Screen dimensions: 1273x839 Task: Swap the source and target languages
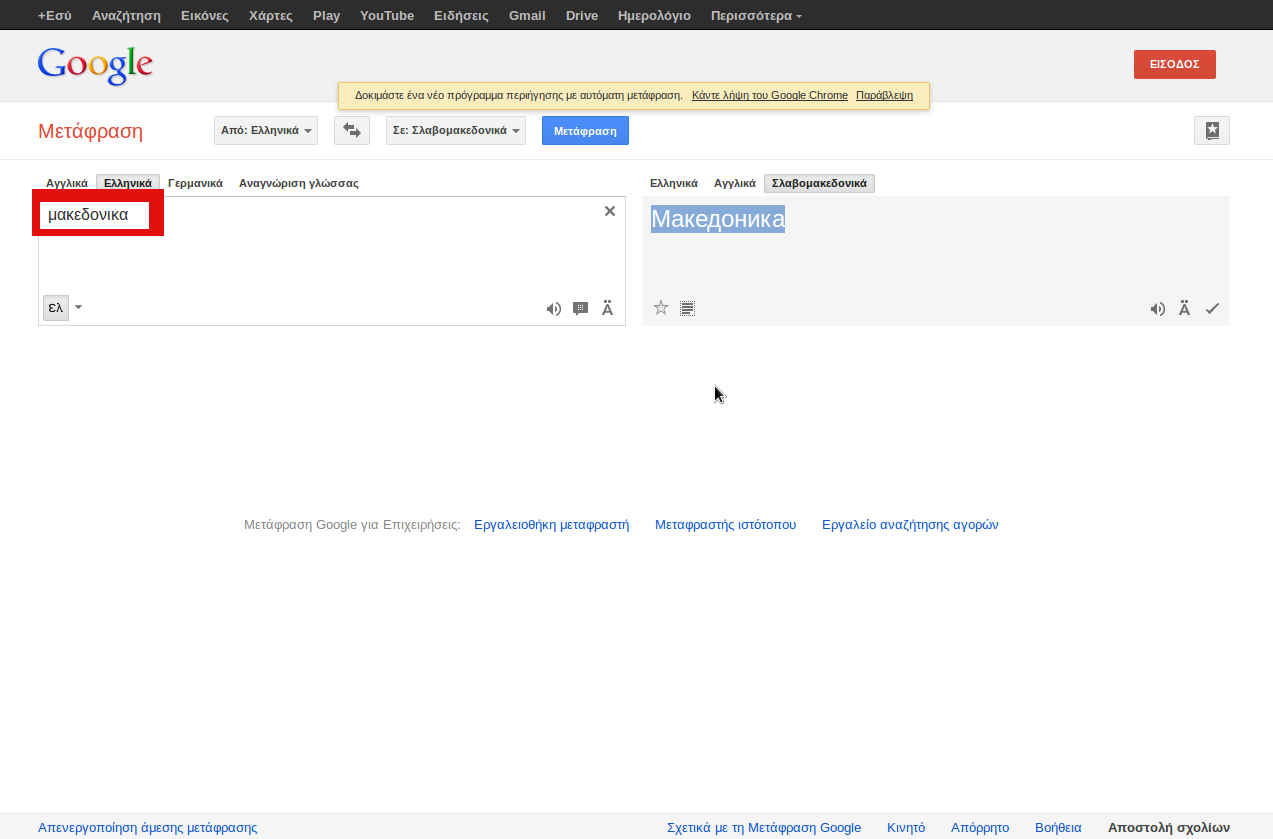point(352,130)
